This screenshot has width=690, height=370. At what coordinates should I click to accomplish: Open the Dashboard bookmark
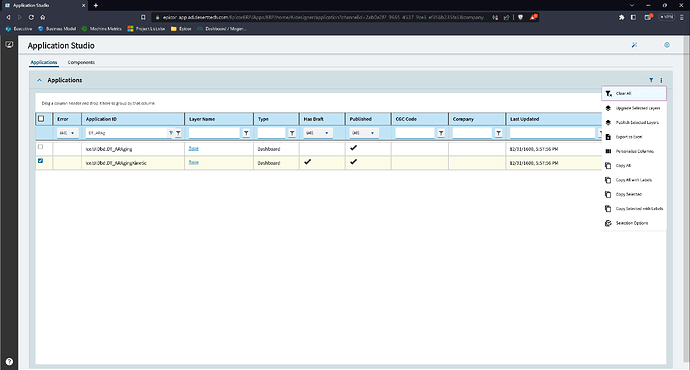tap(222, 29)
